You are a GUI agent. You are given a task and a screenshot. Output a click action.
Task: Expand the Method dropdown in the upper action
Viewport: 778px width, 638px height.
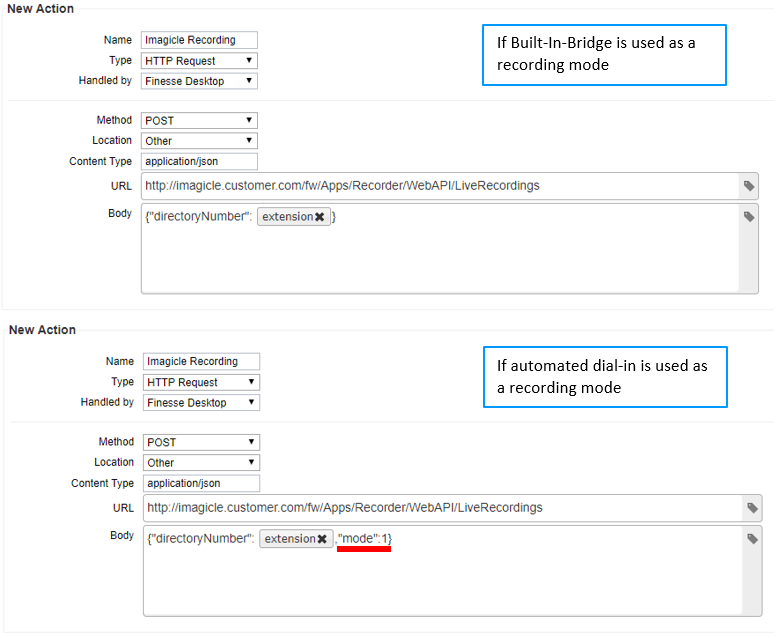coord(199,121)
